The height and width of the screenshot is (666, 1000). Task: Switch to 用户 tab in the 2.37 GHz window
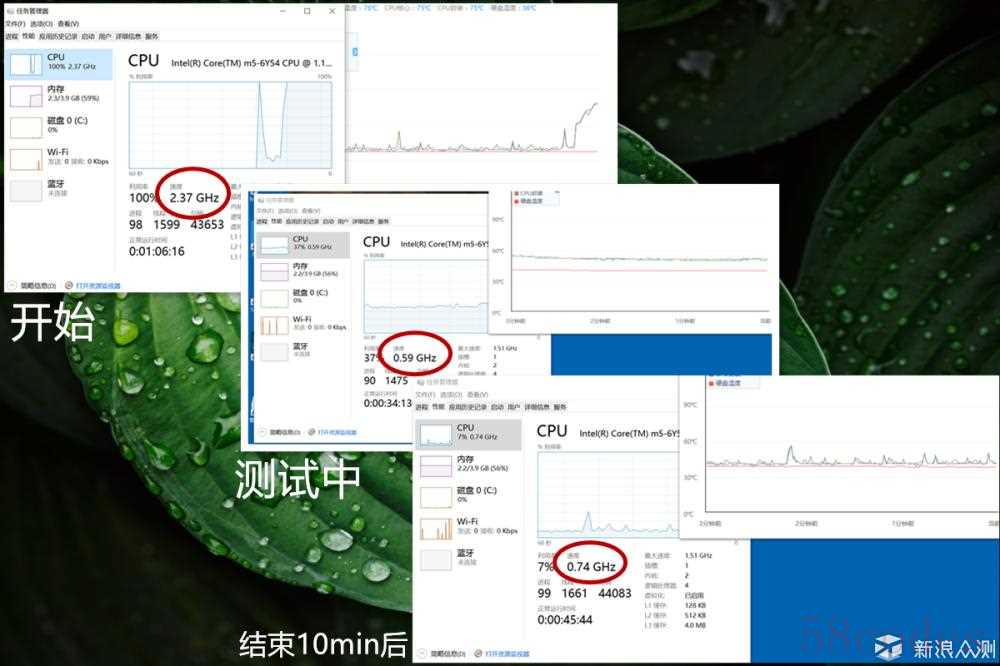[x=105, y=36]
